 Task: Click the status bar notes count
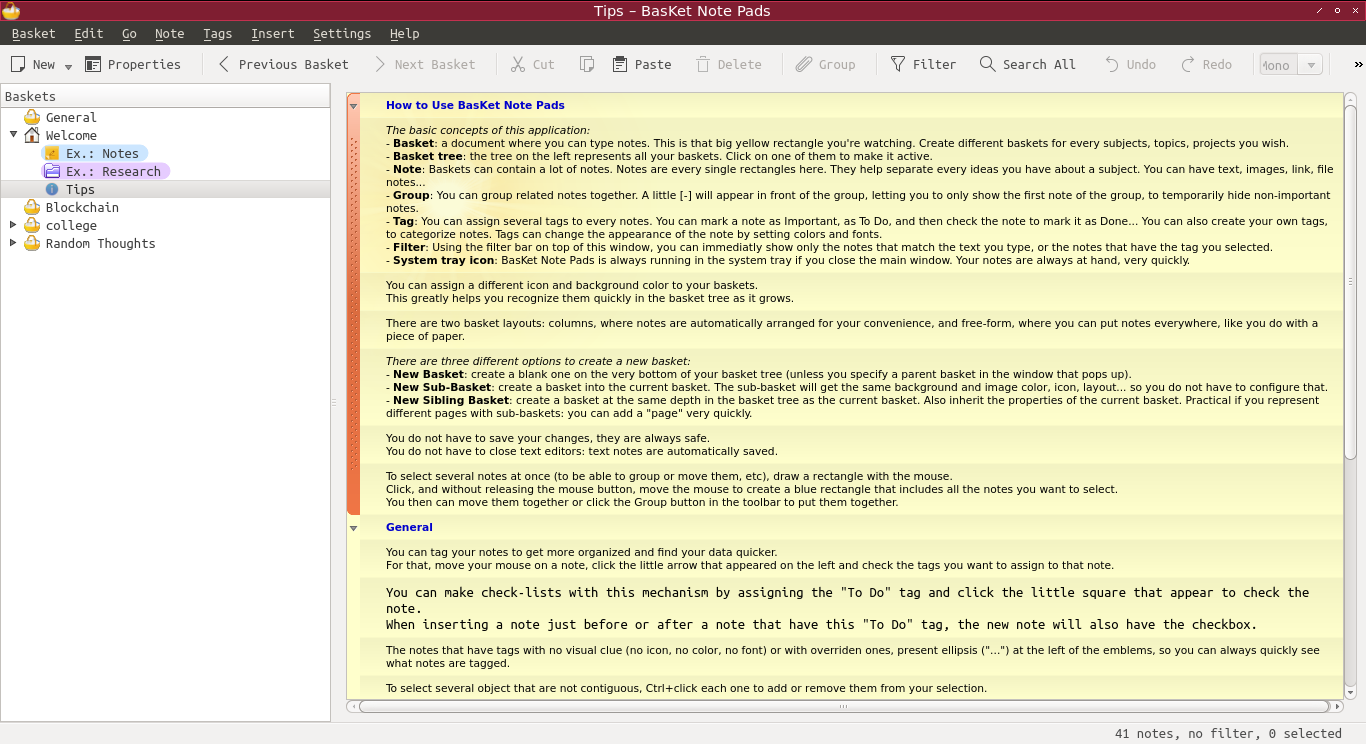coord(1228,733)
